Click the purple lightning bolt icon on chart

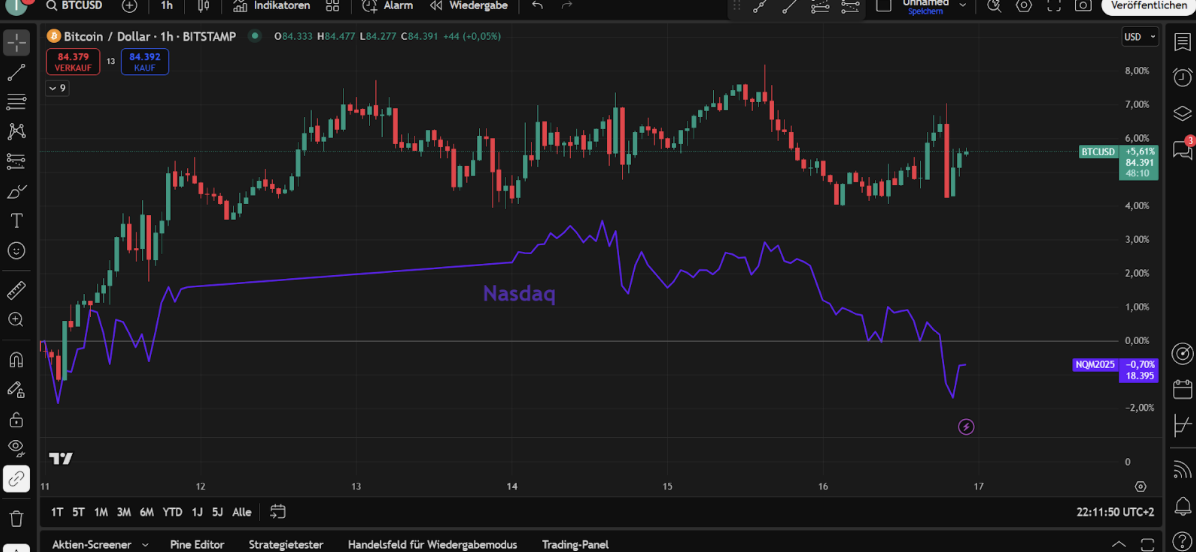pyautogui.click(x=966, y=427)
